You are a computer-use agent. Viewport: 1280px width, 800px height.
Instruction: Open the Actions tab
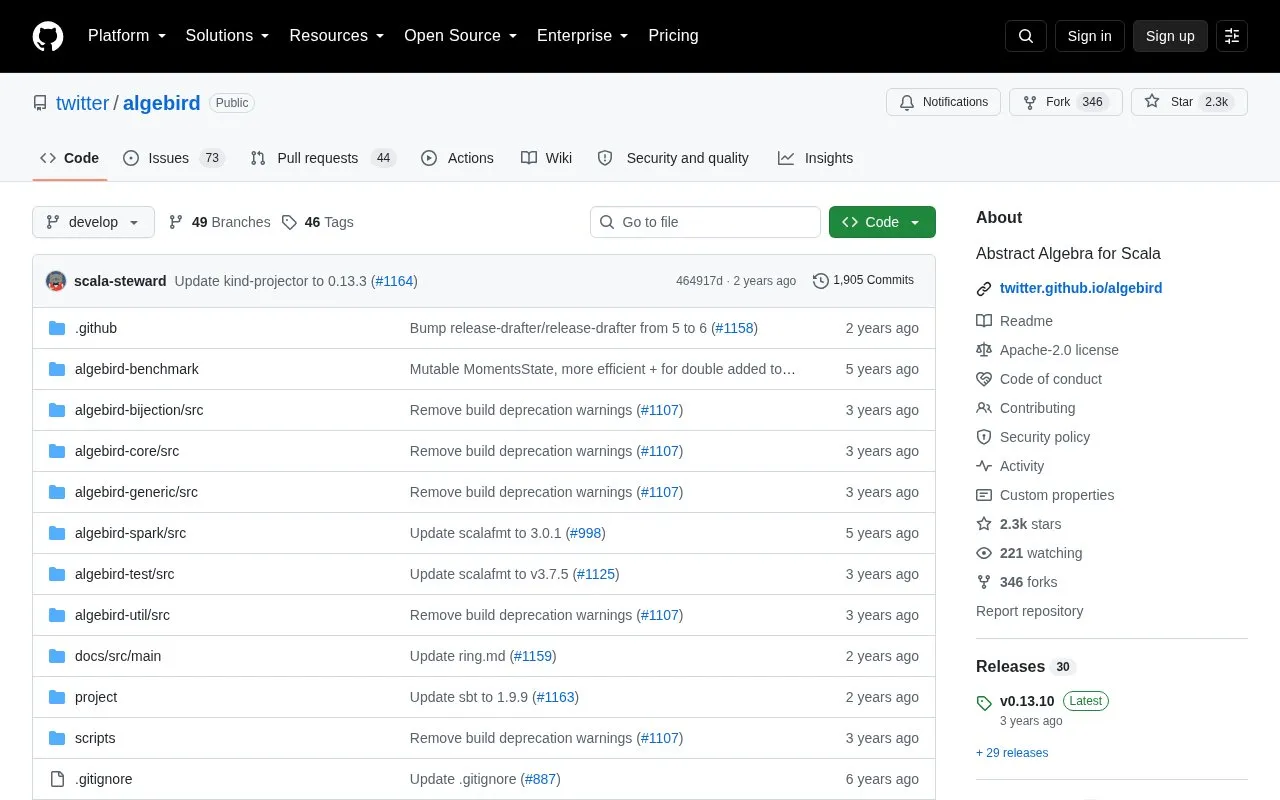point(457,158)
